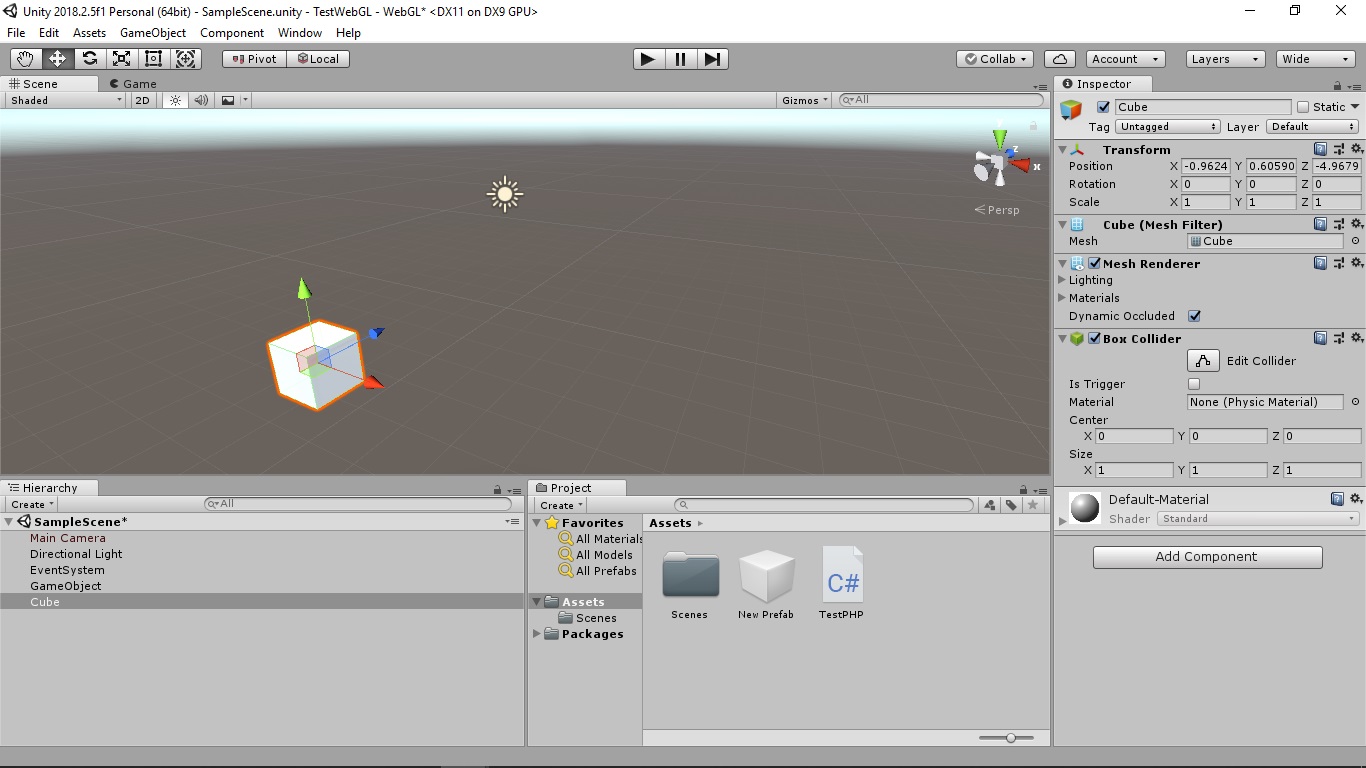Toggle the Cube active checkbox in Inspector
1366x768 pixels.
pyautogui.click(x=1103, y=107)
